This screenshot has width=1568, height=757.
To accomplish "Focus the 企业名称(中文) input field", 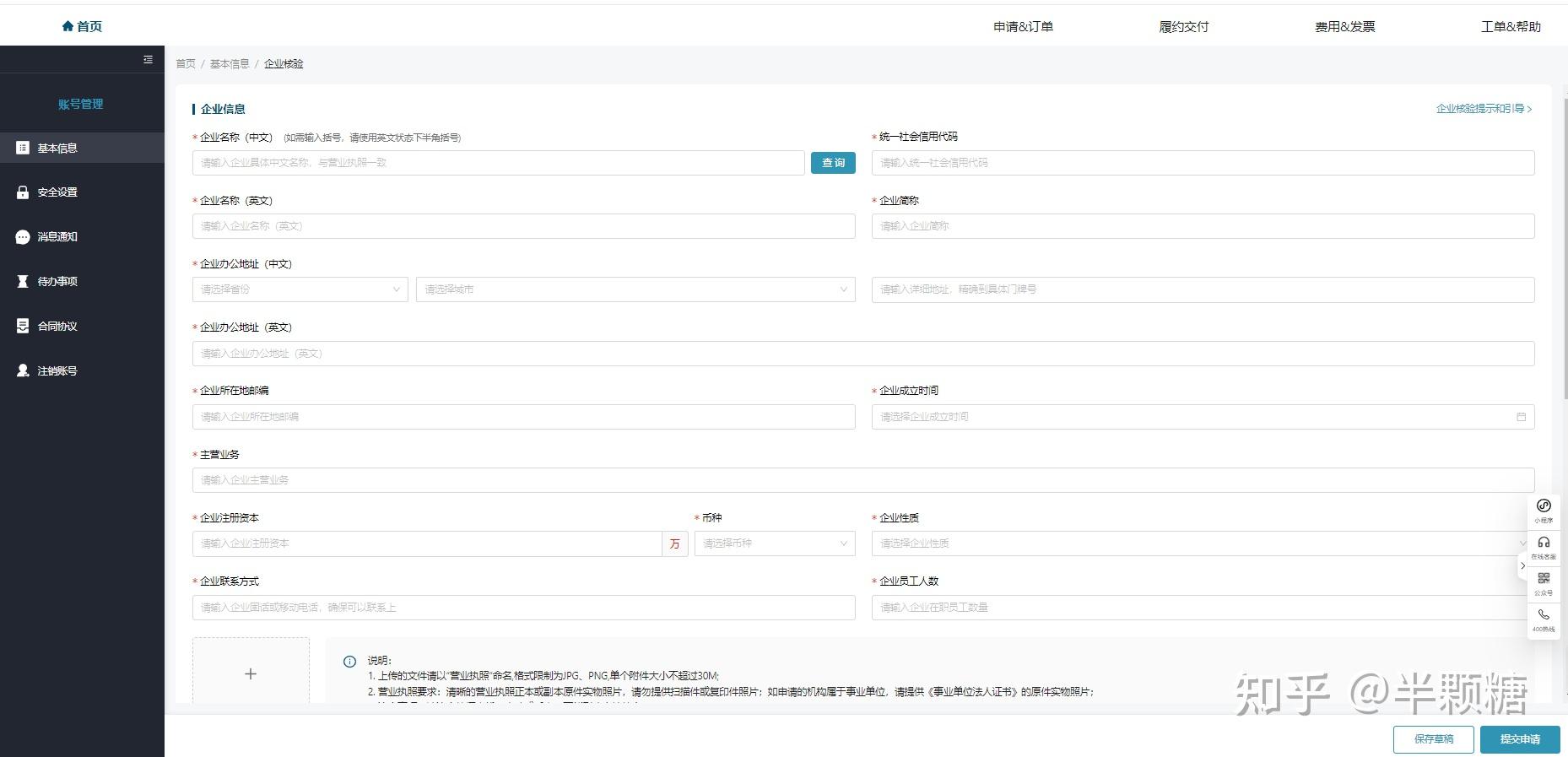I will 498,163.
